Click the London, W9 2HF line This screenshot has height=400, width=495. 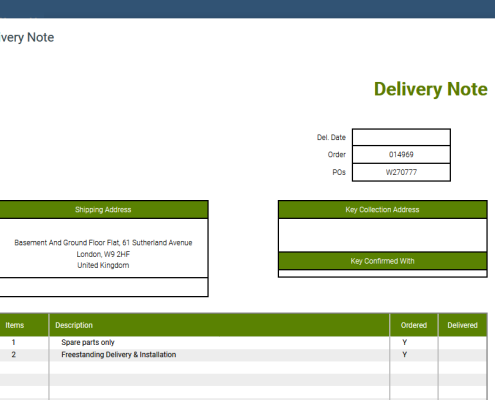coord(103,254)
